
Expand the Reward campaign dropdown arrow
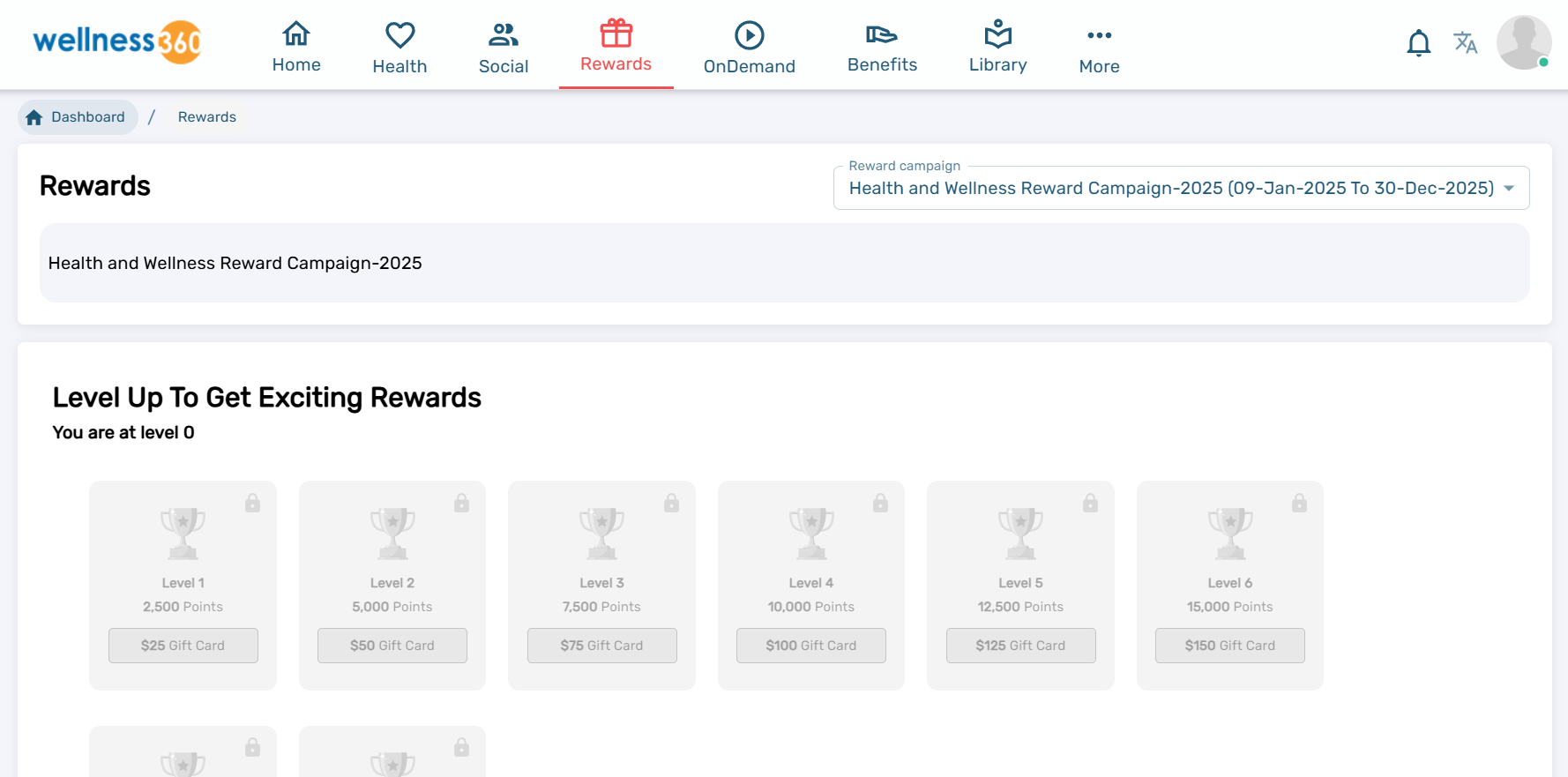point(1509,188)
